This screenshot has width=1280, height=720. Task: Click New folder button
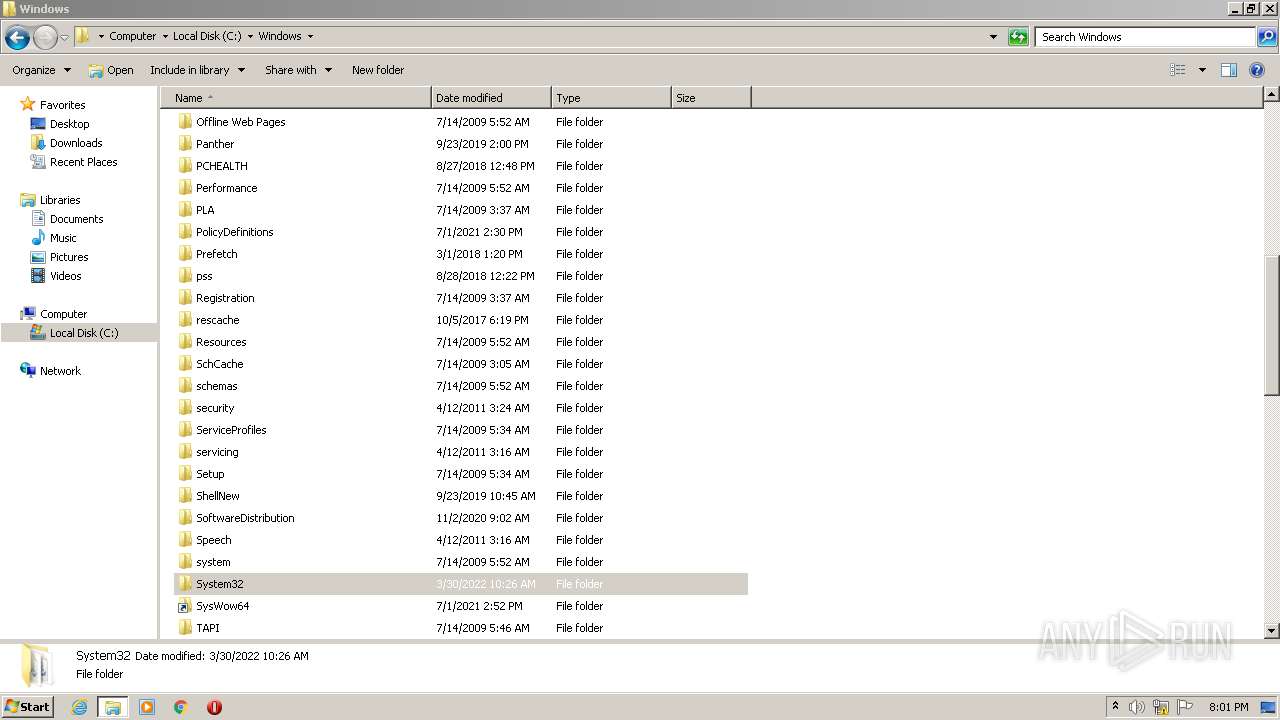pos(378,70)
